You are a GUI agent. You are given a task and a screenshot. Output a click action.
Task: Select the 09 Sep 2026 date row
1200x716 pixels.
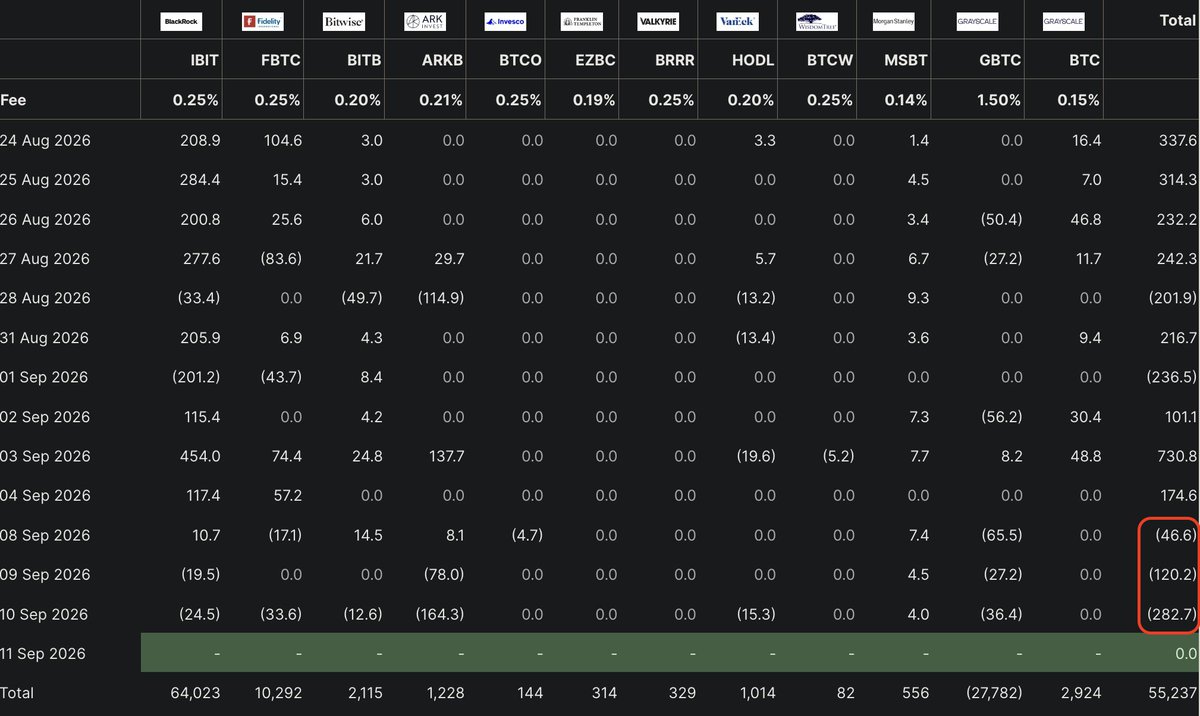click(599, 574)
